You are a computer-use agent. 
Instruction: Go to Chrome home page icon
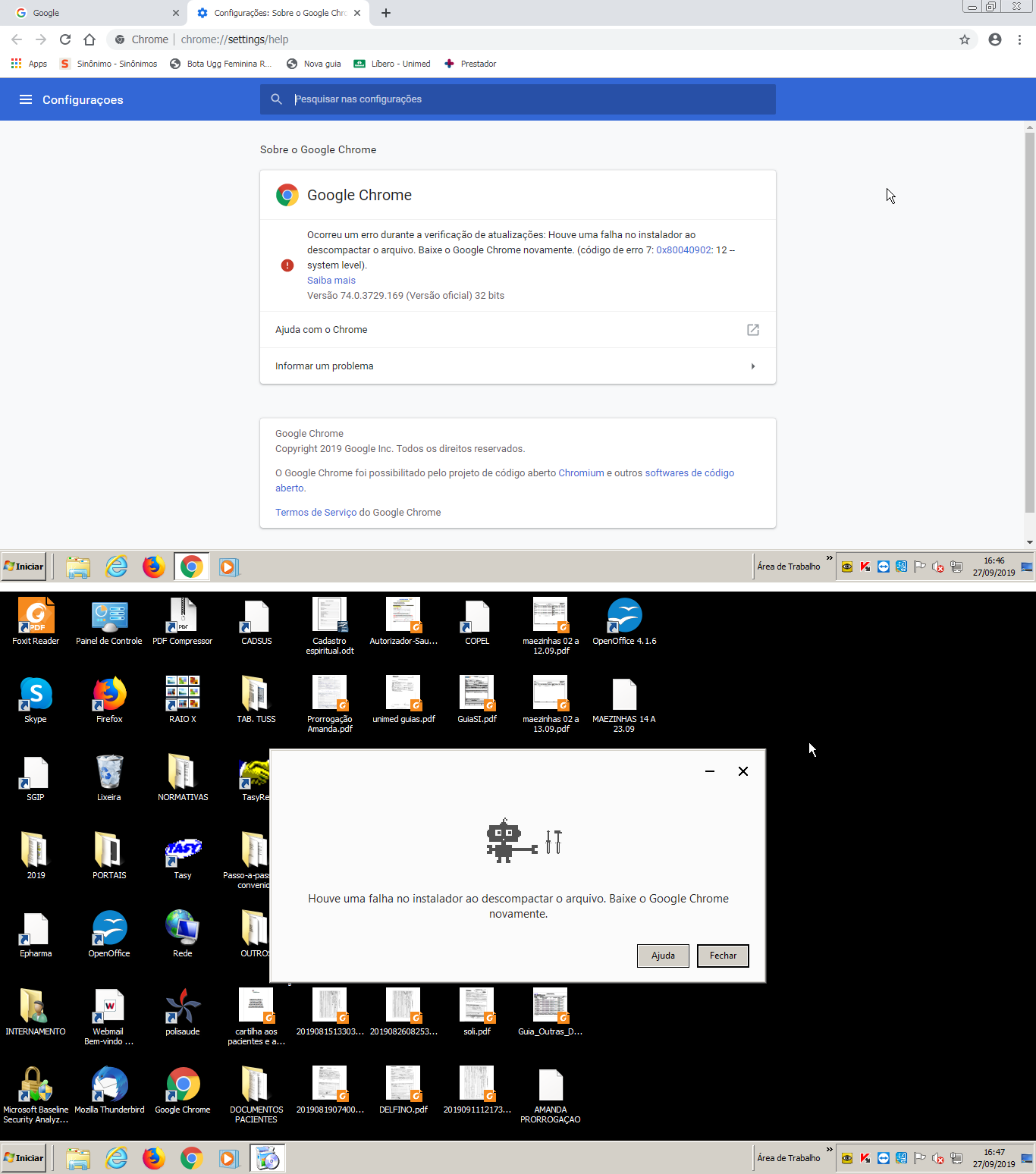point(89,39)
